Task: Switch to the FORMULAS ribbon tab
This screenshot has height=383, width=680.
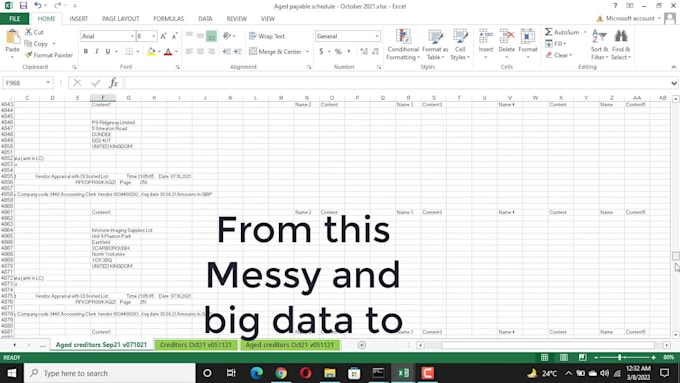Action: point(168,19)
